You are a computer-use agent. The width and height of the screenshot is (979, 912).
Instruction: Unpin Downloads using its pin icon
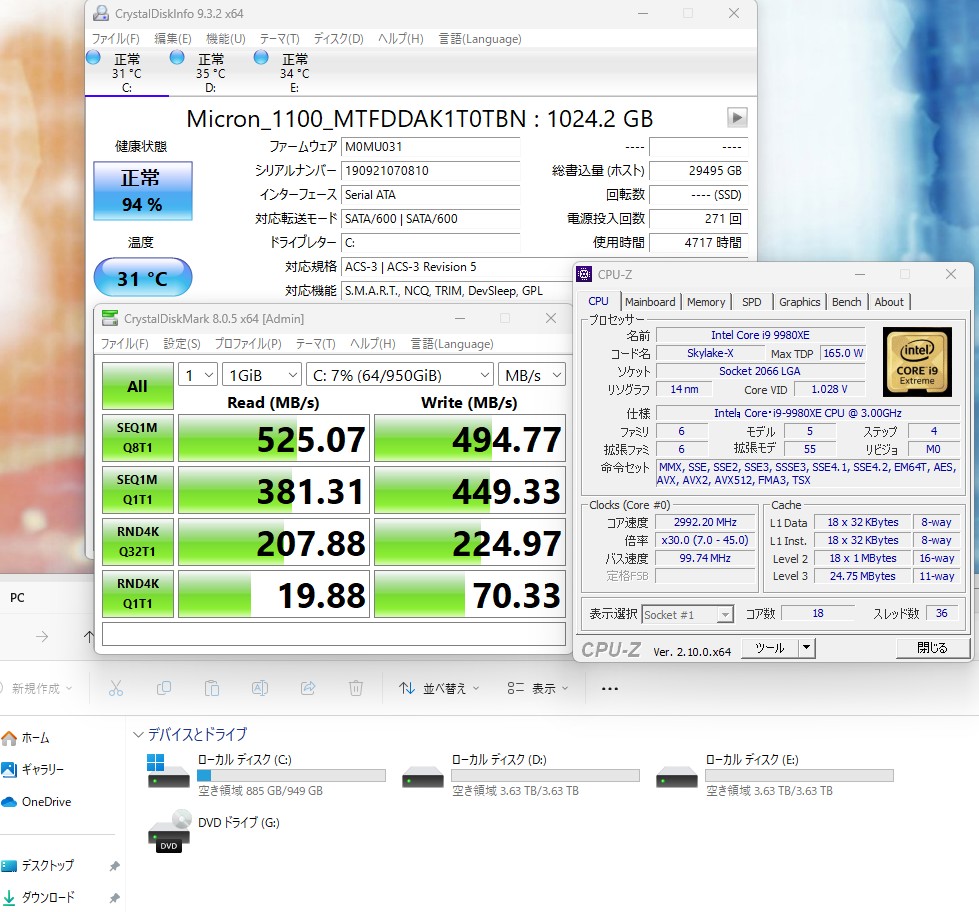coord(114,898)
